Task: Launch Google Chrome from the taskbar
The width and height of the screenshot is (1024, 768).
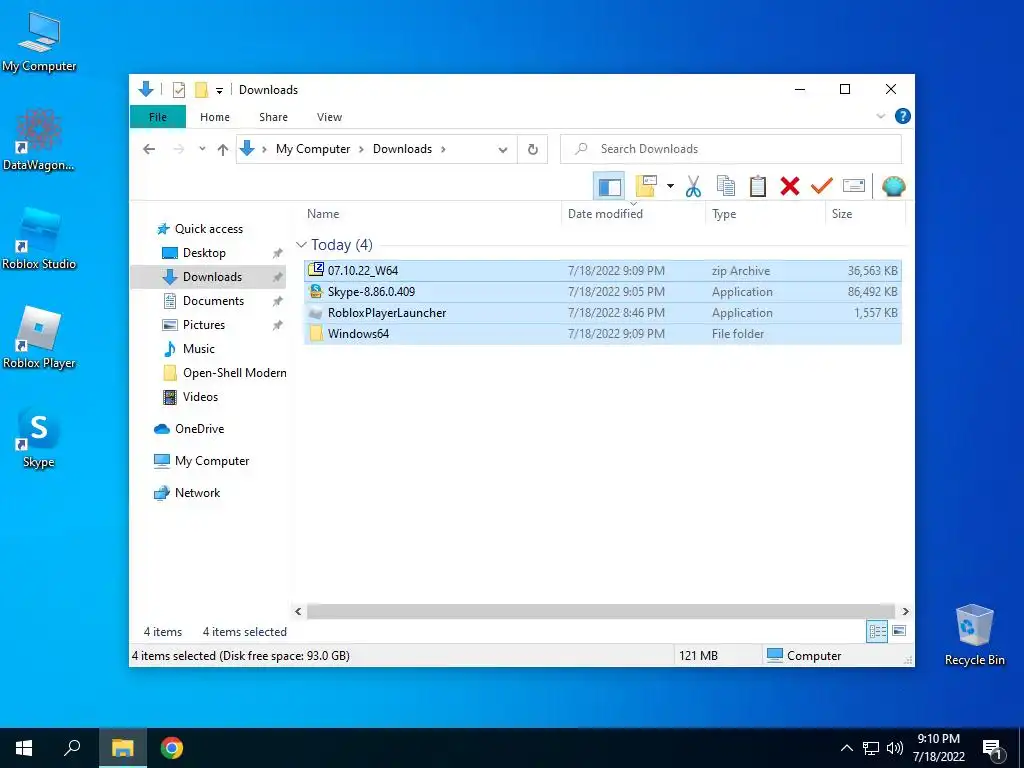Action: pyautogui.click(x=172, y=748)
